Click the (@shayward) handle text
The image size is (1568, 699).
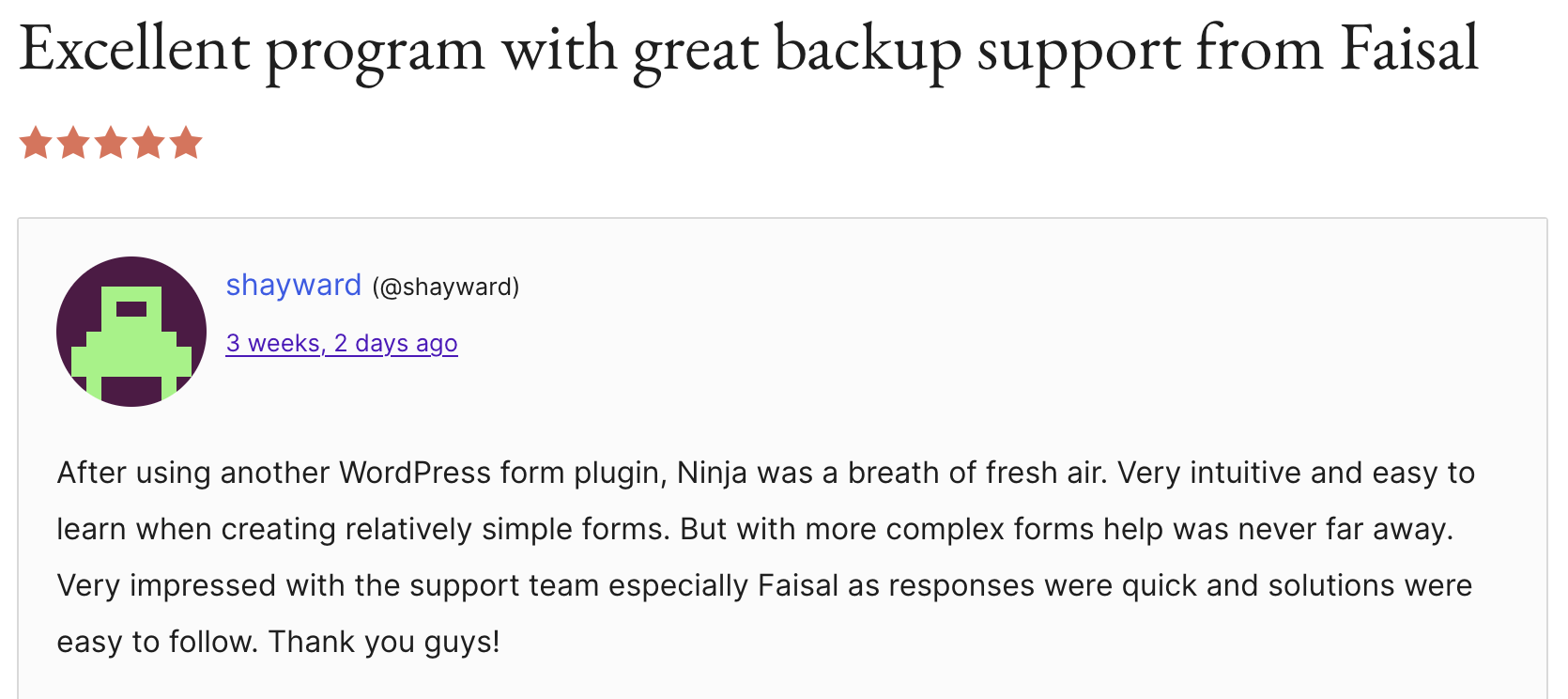pos(445,287)
